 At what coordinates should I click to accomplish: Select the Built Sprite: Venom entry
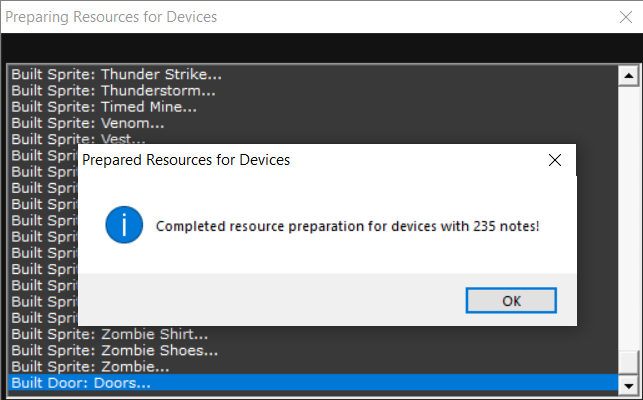tap(313, 123)
